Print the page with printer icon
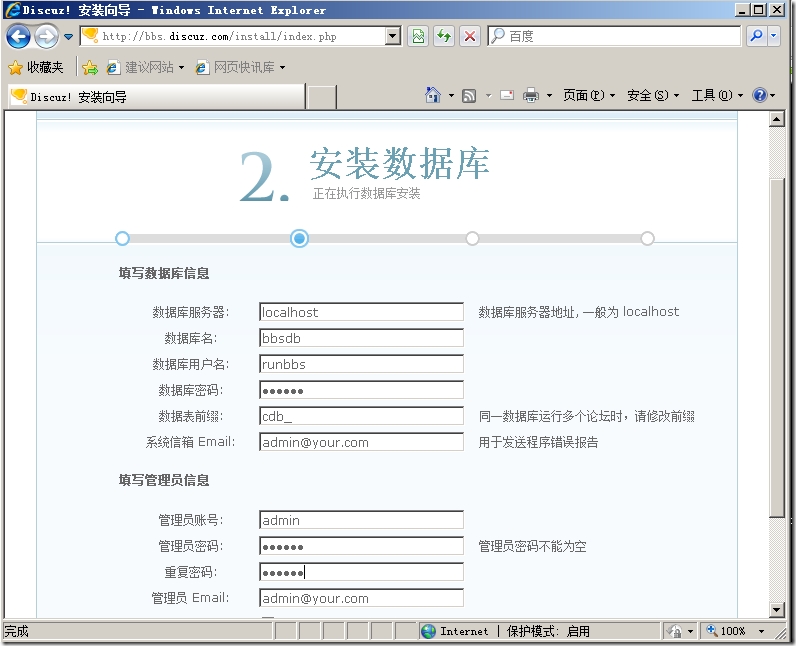 (531, 95)
